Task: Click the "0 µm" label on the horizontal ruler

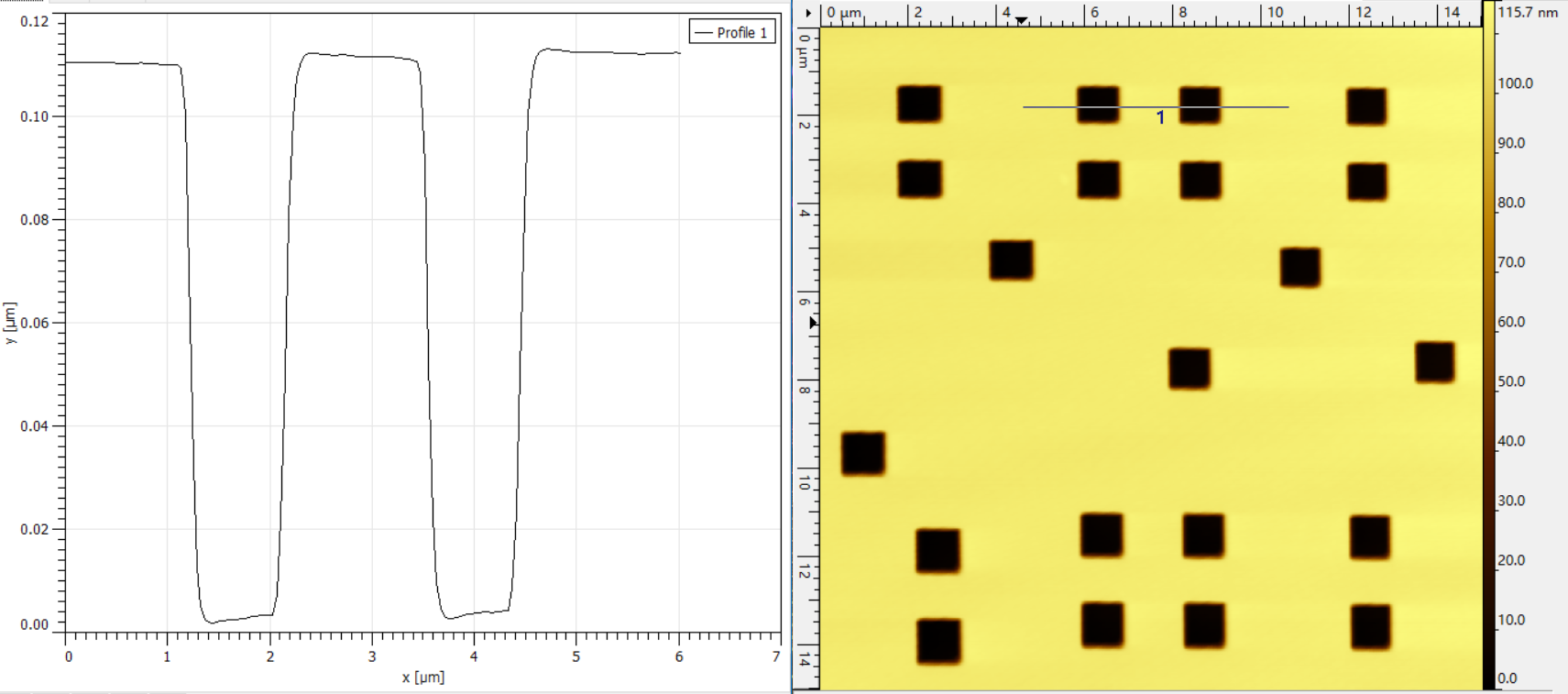Action: tap(844, 13)
